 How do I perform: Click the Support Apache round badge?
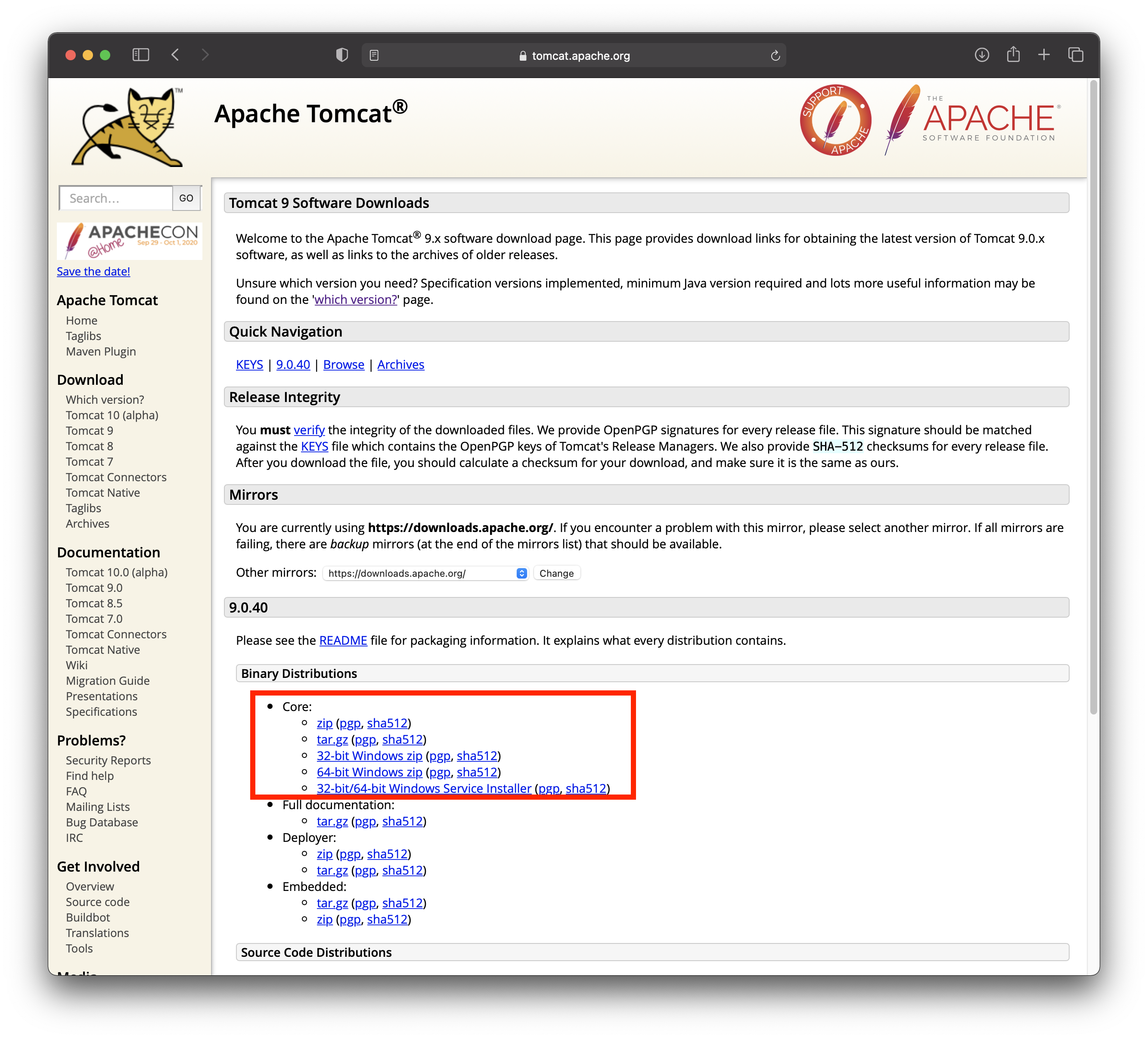(835, 120)
